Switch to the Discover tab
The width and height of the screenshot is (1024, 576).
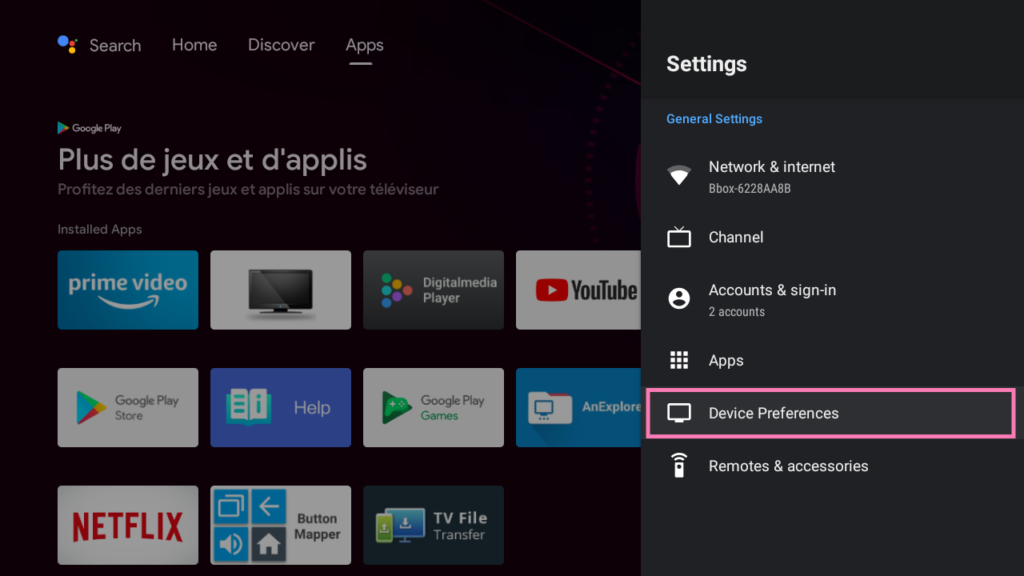(x=281, y=44)
